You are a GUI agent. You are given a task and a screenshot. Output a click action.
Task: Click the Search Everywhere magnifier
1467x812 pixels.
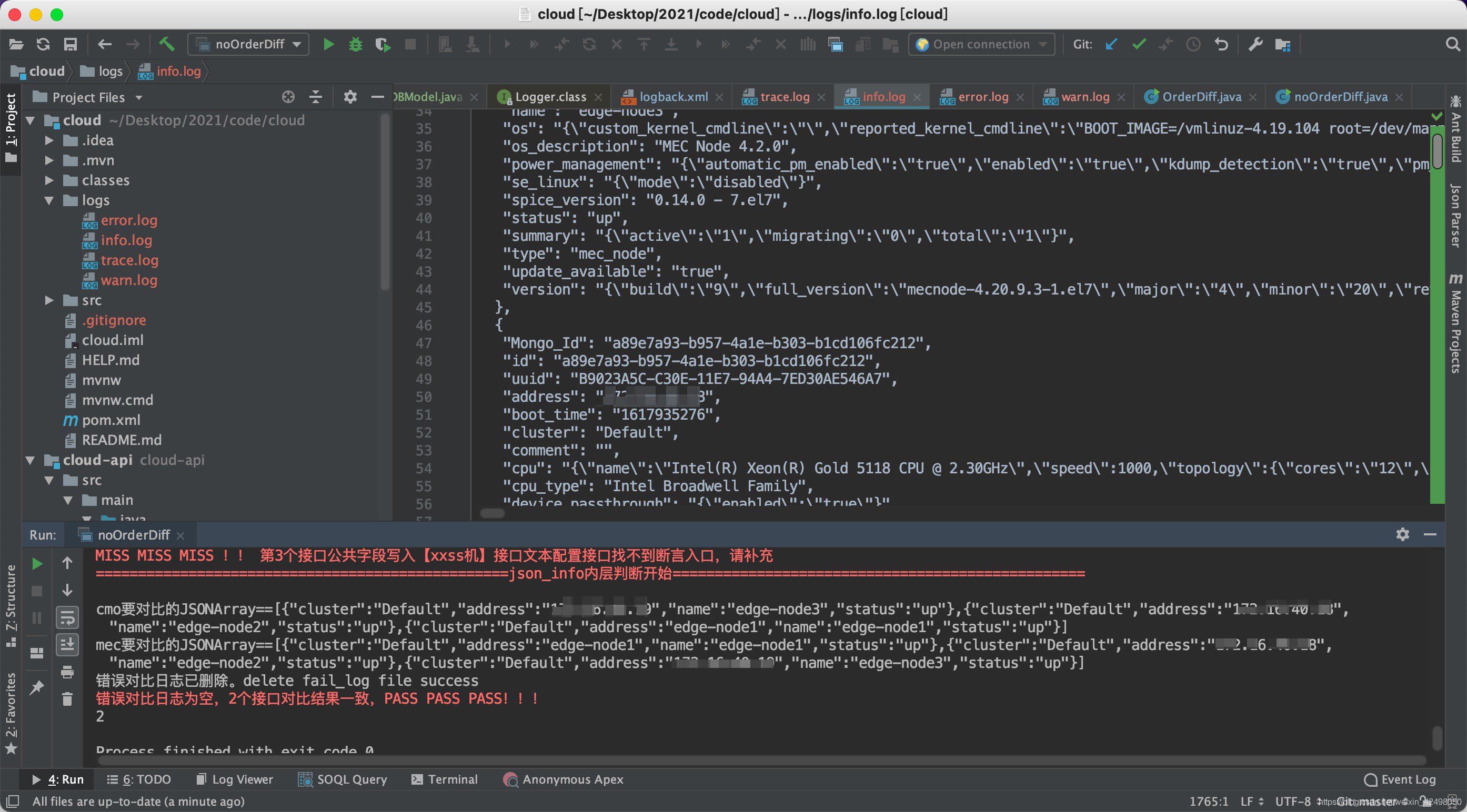[x=1452, y=44]
